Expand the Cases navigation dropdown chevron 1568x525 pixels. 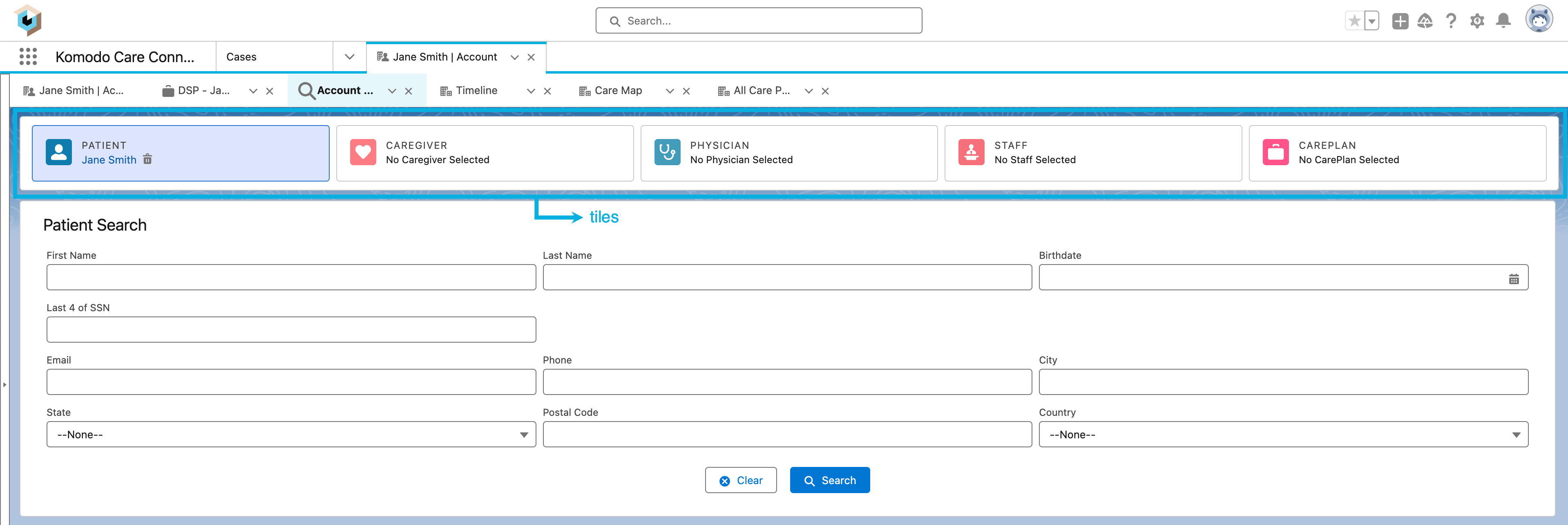coord(349,57)
